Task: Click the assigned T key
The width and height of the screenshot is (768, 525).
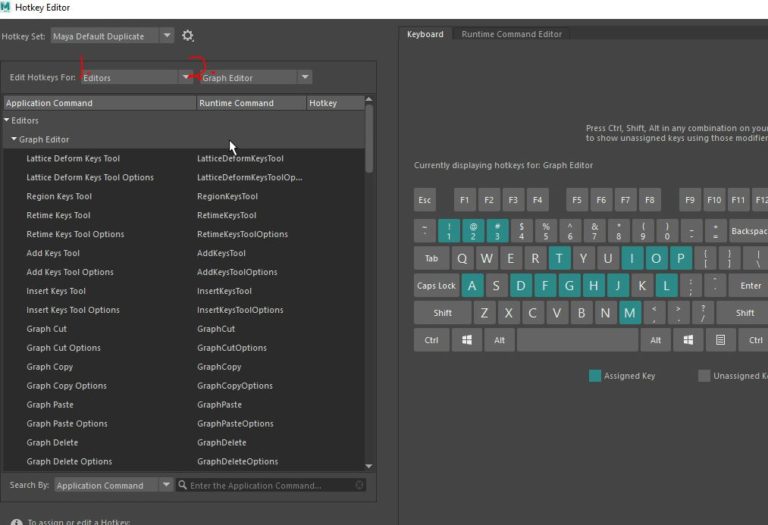Action: [x=559, y=258]
